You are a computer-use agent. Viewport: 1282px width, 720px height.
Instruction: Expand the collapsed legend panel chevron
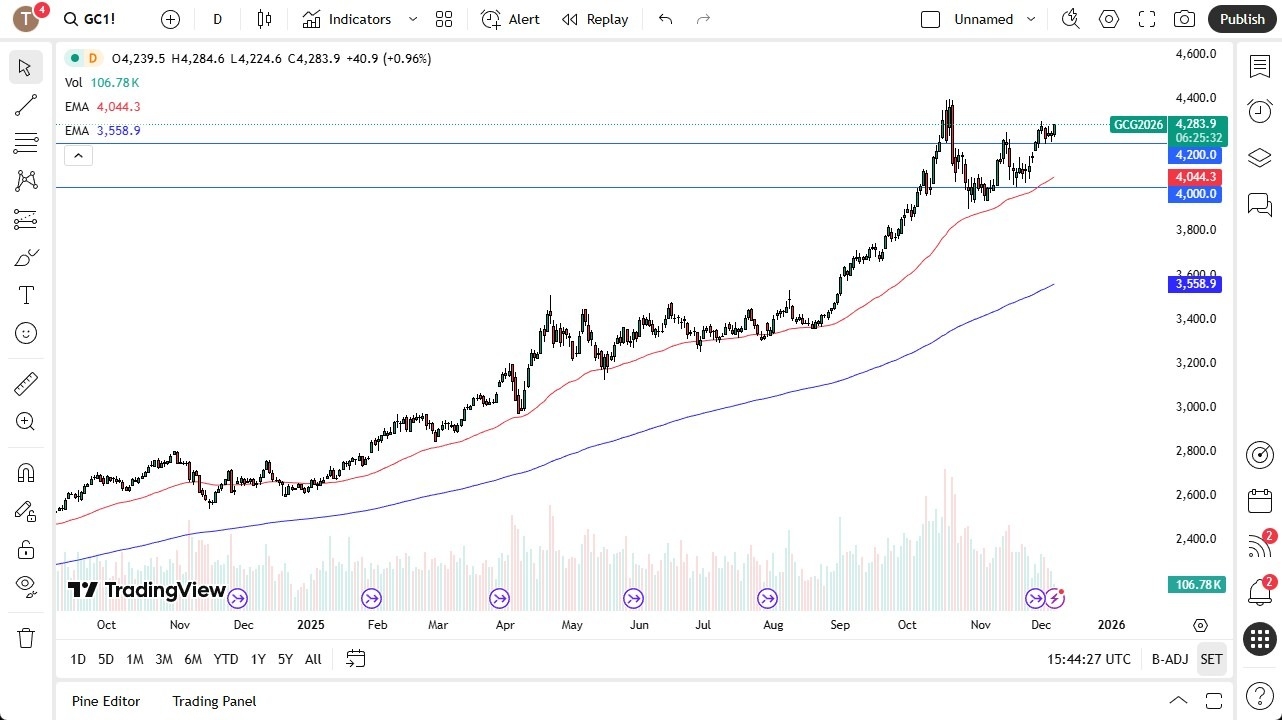click(x=78, y=155)
